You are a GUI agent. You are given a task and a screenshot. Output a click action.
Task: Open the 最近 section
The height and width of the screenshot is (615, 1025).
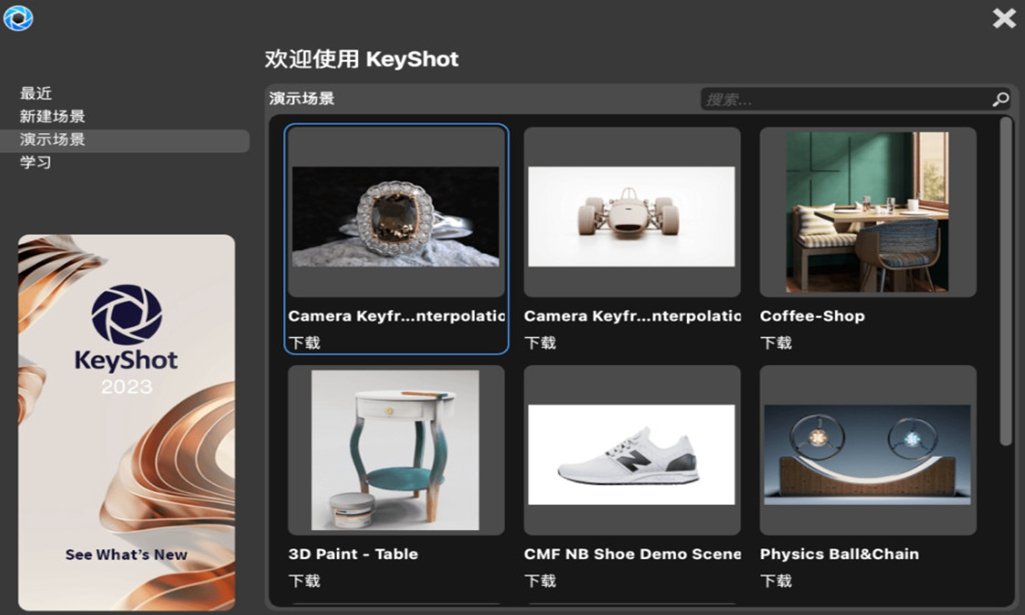36,93
